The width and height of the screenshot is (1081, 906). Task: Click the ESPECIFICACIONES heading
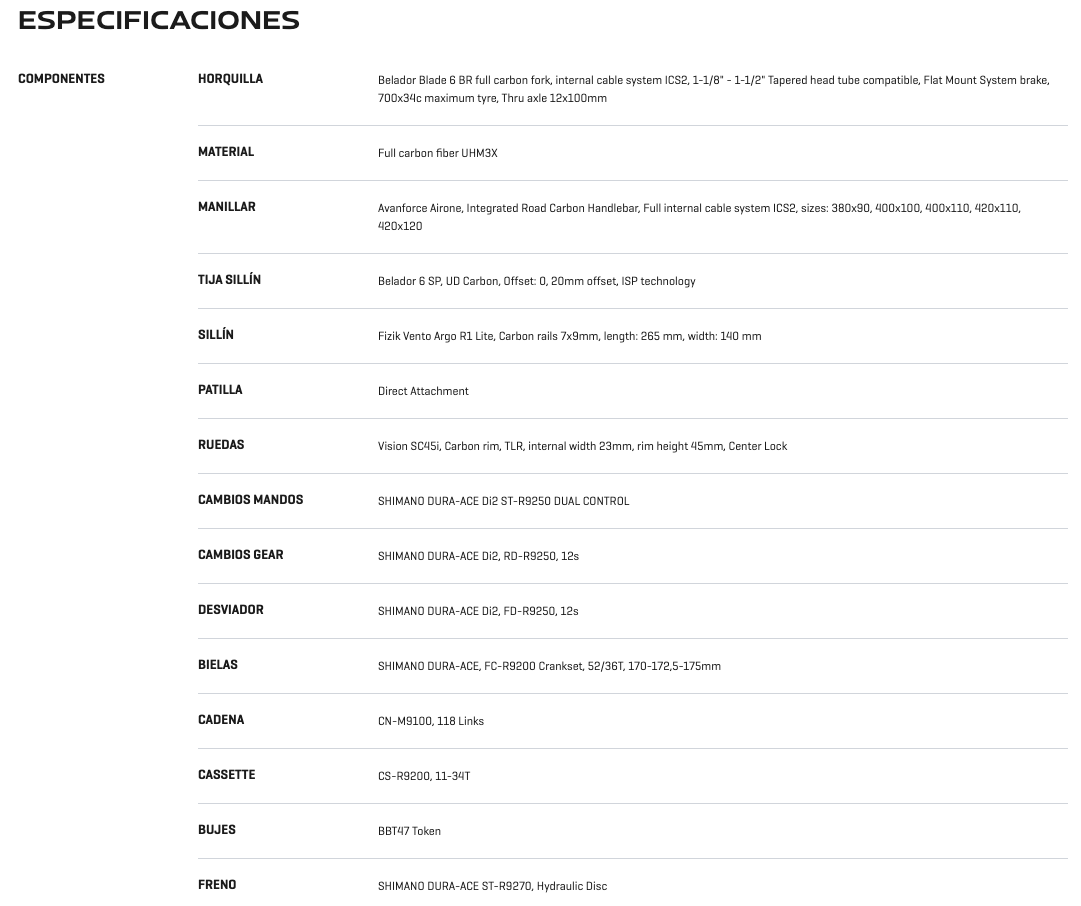pyautogui.click(x=159, y=21)
